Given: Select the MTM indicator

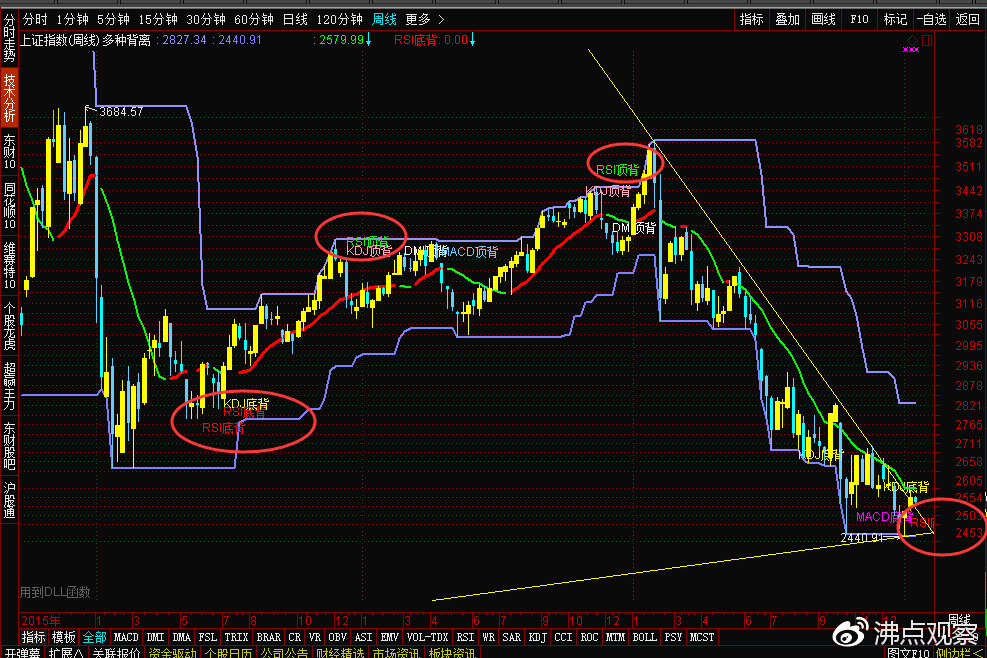Looking at the screenshot, I should click(615, 637).
